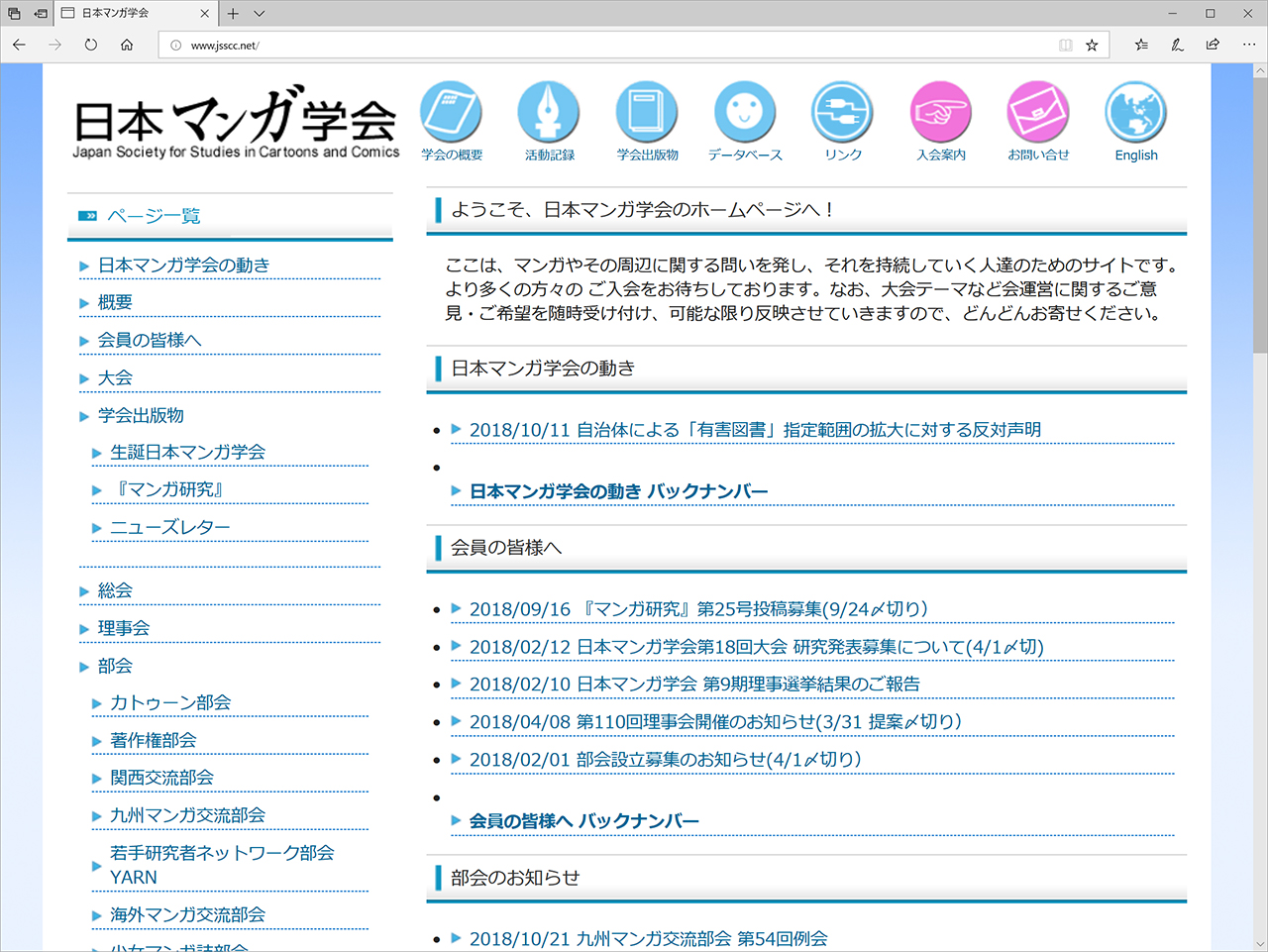Screen dimensions: 1268x952
Task: Open 2018/04/08 第110回理事会開催 link
Action: 715,721
